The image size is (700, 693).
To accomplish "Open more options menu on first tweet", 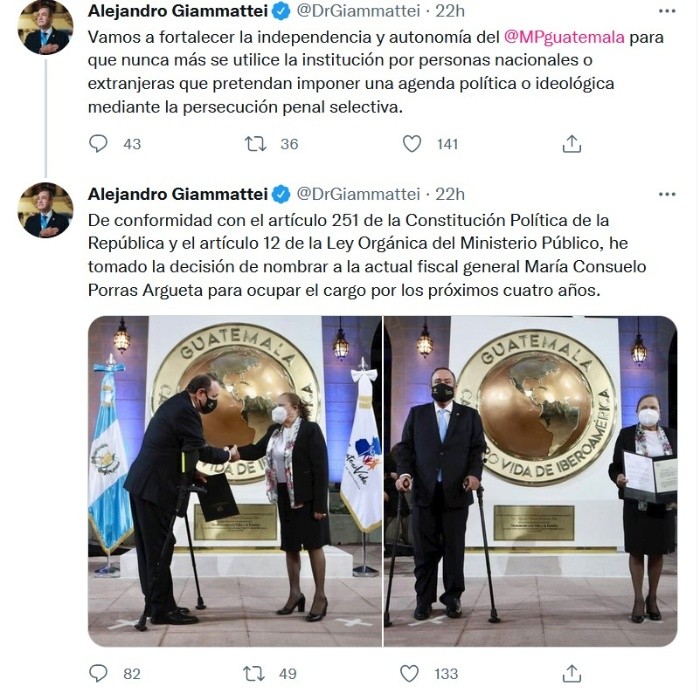I will coord(667,11).
